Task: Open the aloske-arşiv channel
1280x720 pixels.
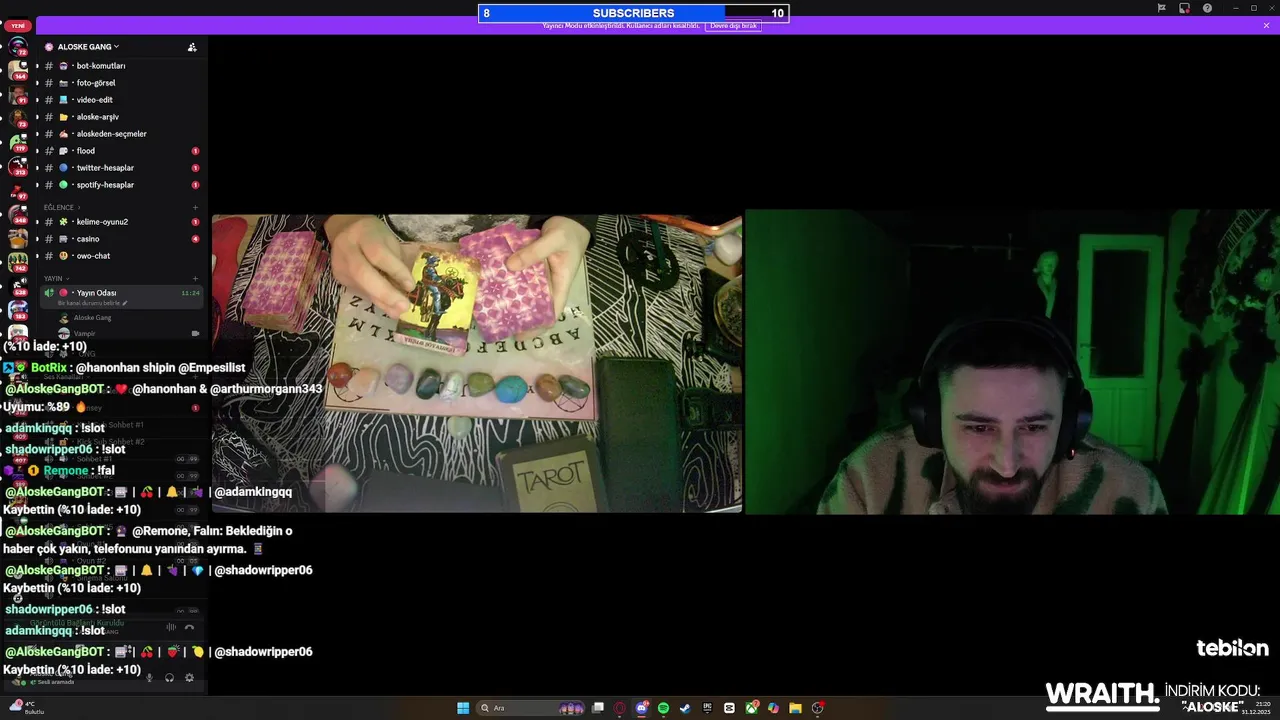Action: (120, 117)
